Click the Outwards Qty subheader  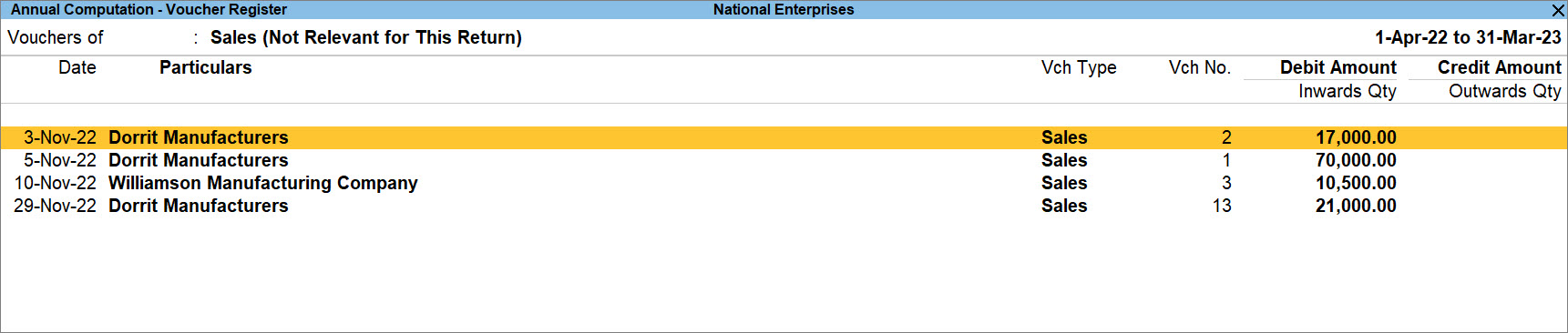coord(1504,91)
